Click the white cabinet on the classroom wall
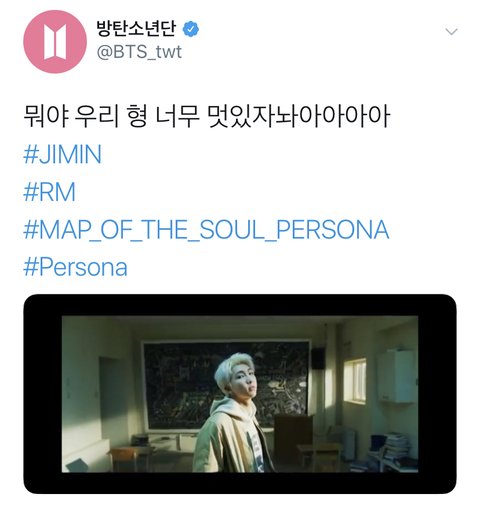The image size is (480, 523). point(397,376)
